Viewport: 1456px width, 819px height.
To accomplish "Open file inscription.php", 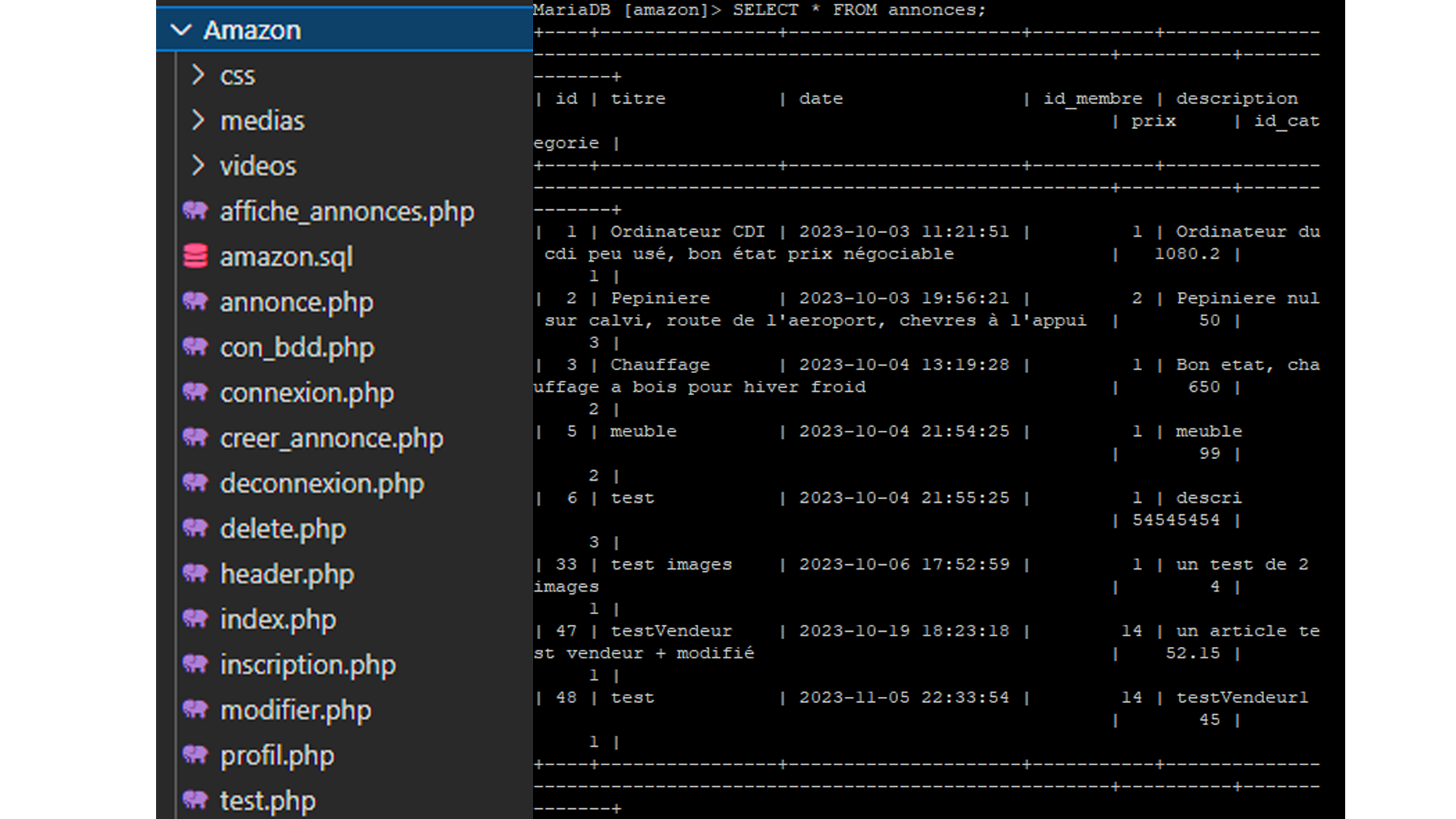I will [308, 665].
